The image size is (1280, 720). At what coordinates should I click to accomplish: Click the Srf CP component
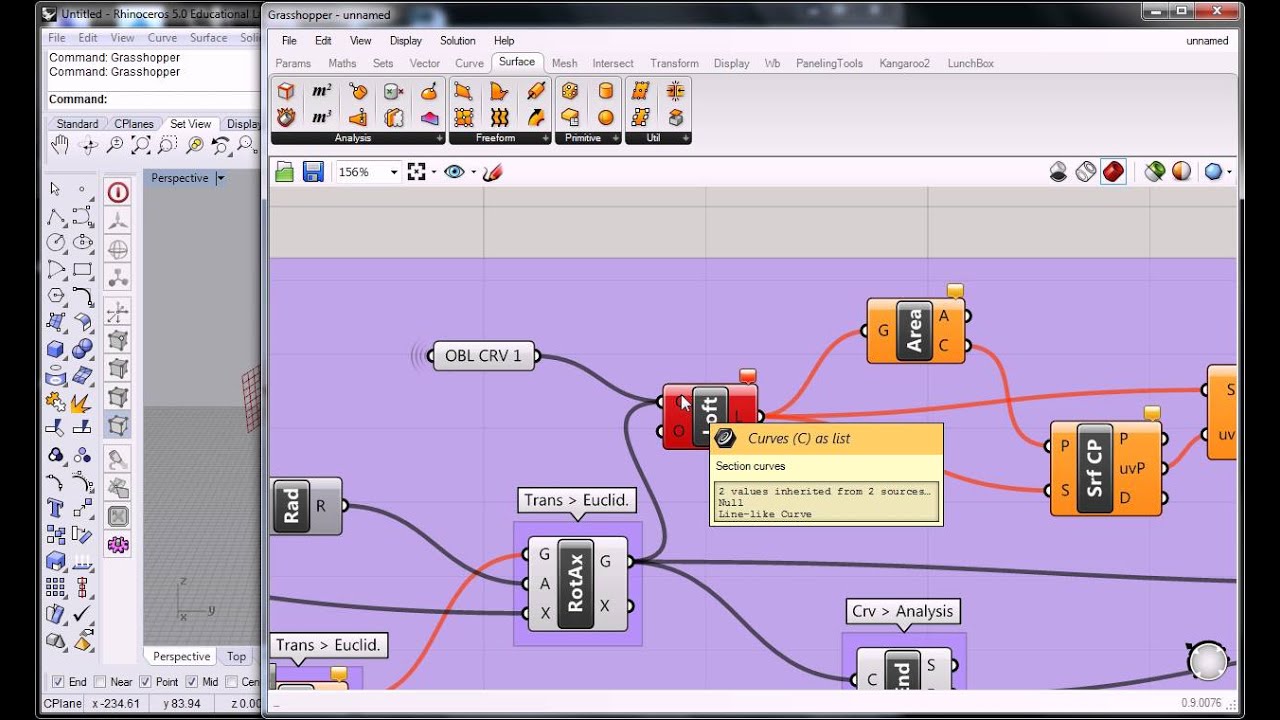[x=1106, y=468]
